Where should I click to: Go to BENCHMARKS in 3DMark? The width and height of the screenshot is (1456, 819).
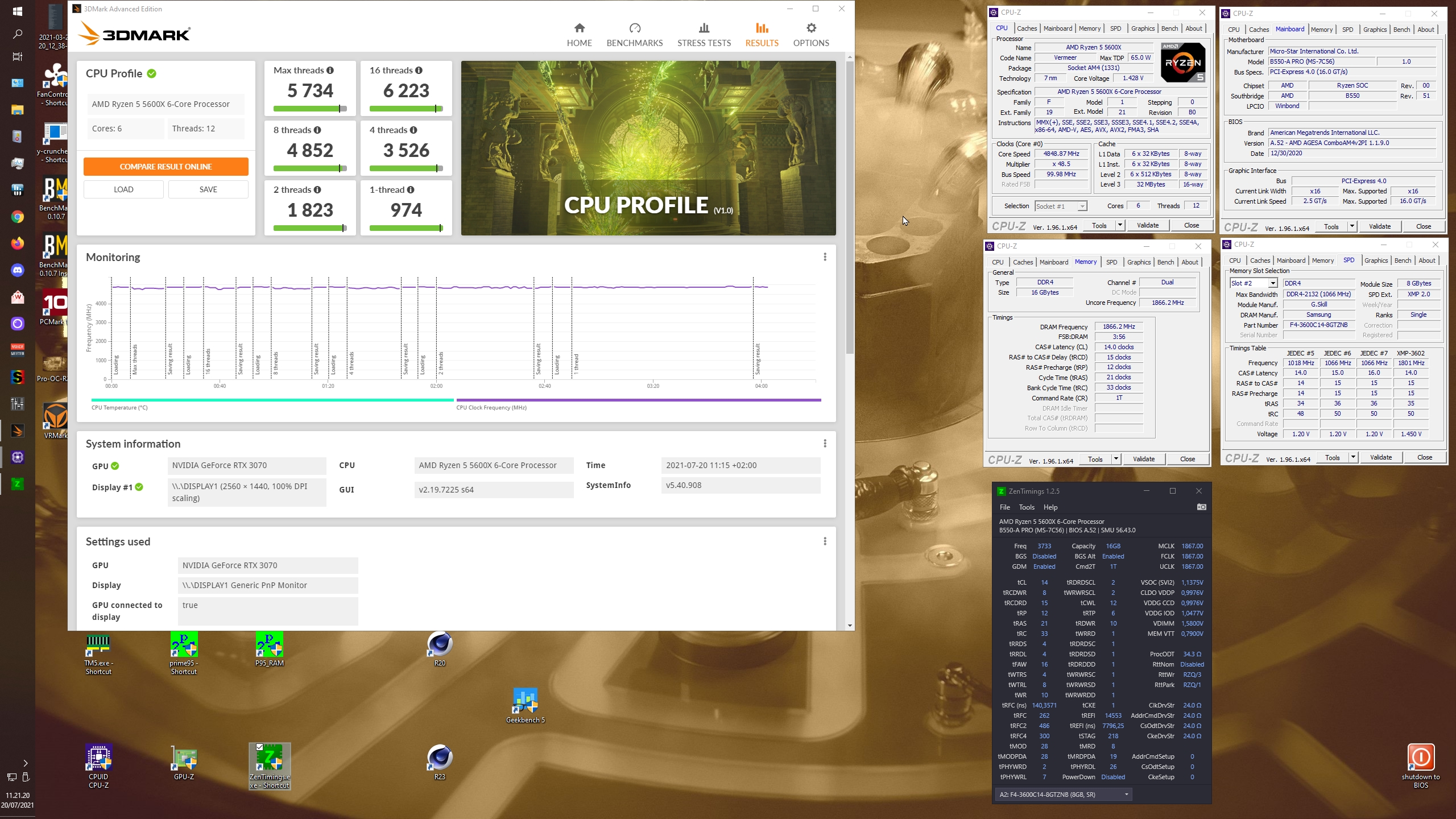[x=635, y=35]
